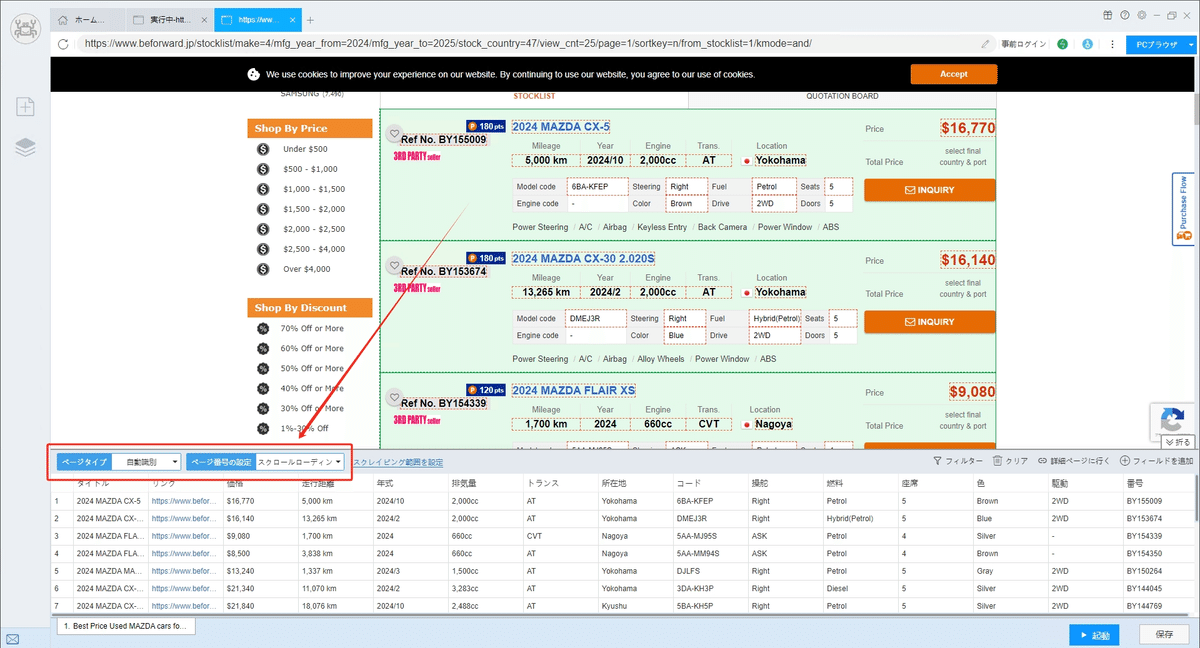
Task: Click the app logo icon at top-left
Action: [25, 28]
